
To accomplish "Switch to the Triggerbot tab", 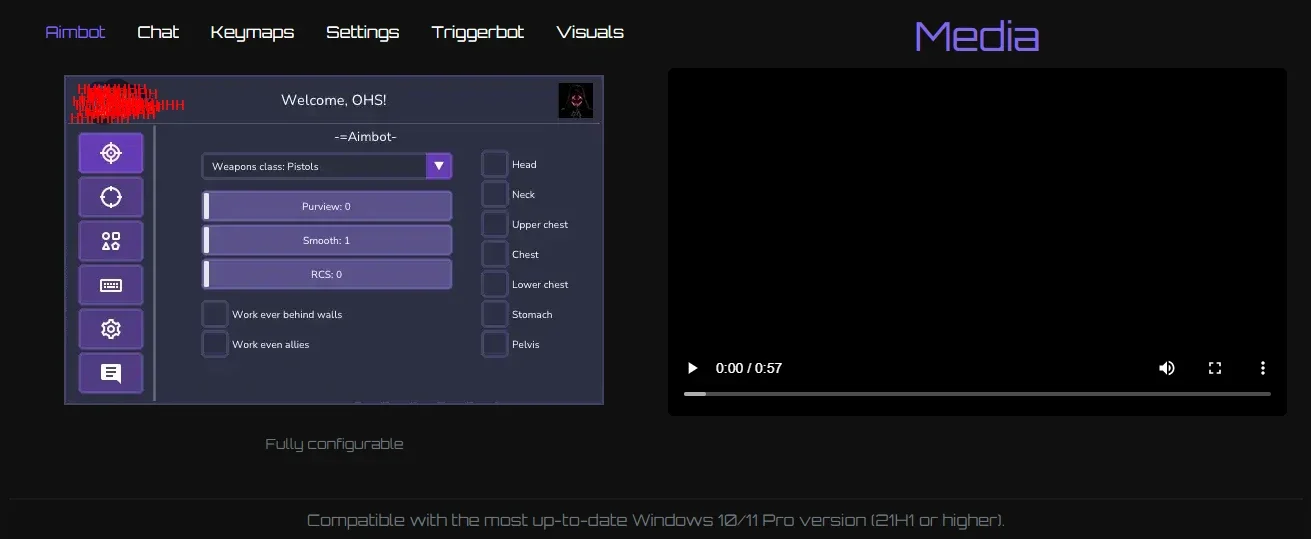I will (x=478, y=32).
